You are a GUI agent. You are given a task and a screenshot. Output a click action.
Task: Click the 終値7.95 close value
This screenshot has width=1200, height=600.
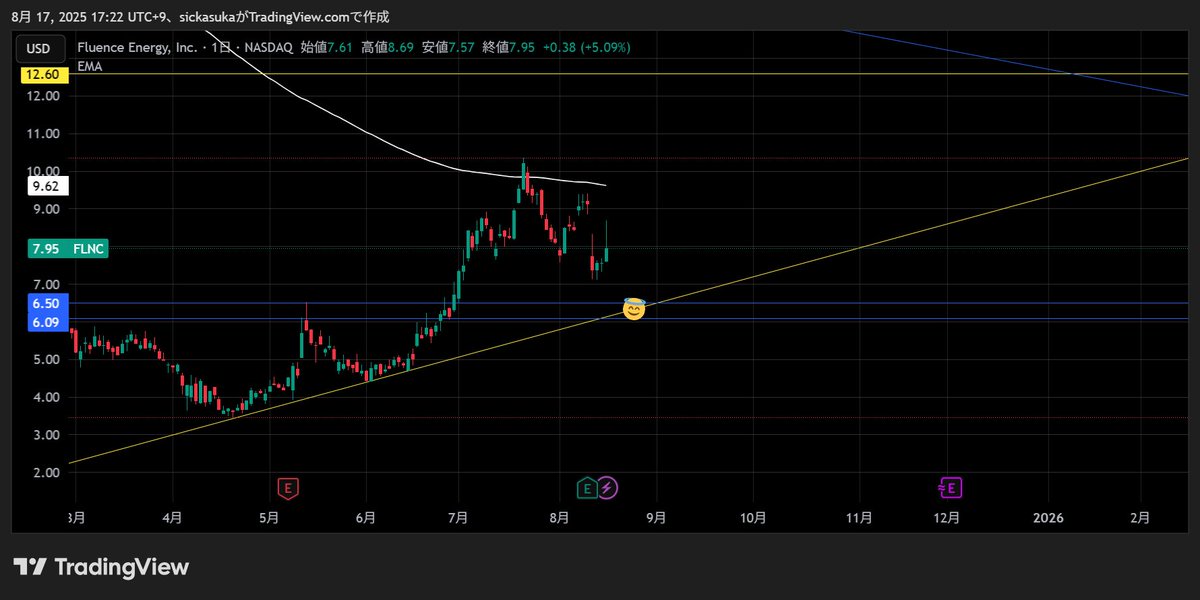[511, 47]
